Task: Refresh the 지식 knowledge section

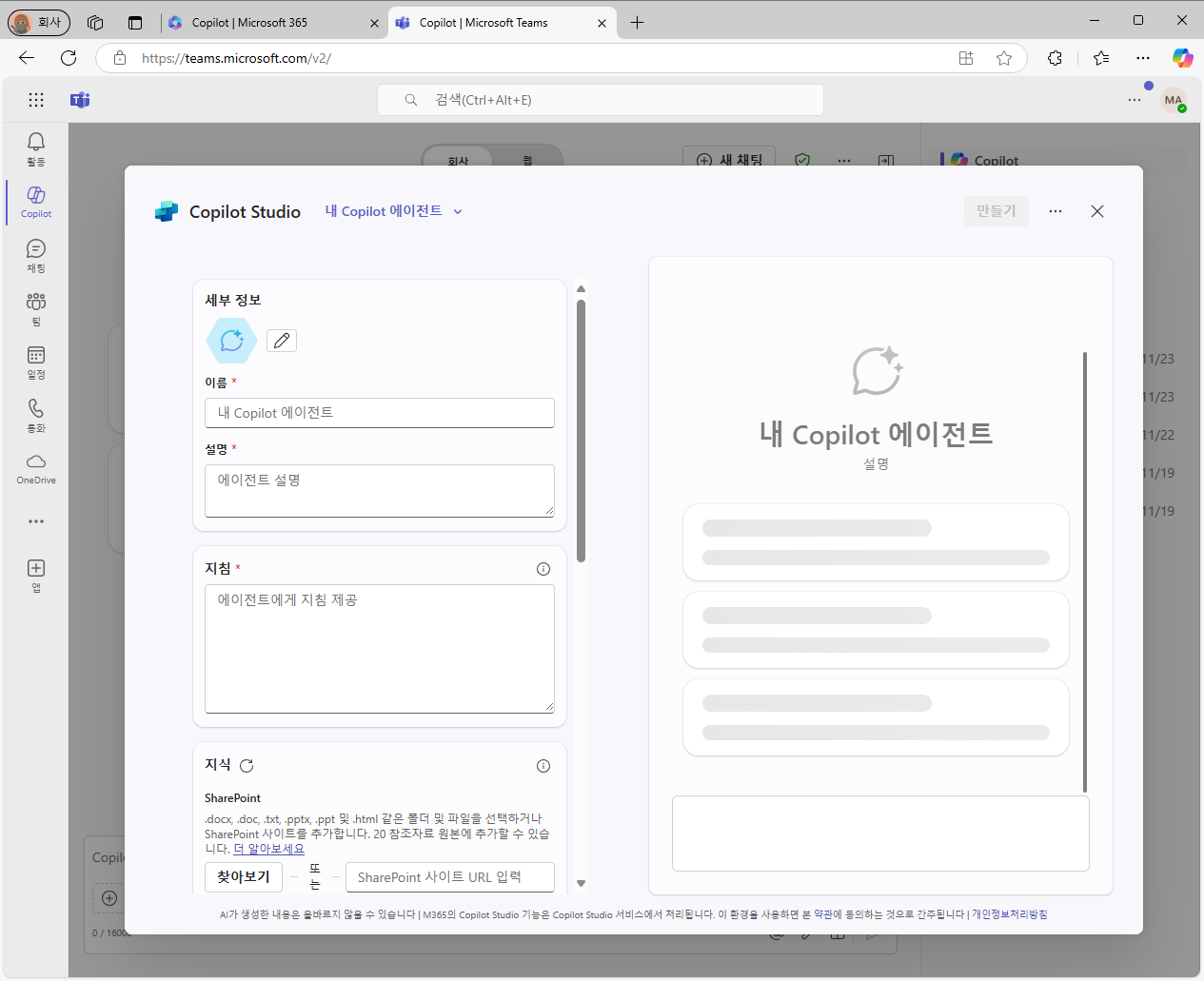Action: [x=247, y=766]
